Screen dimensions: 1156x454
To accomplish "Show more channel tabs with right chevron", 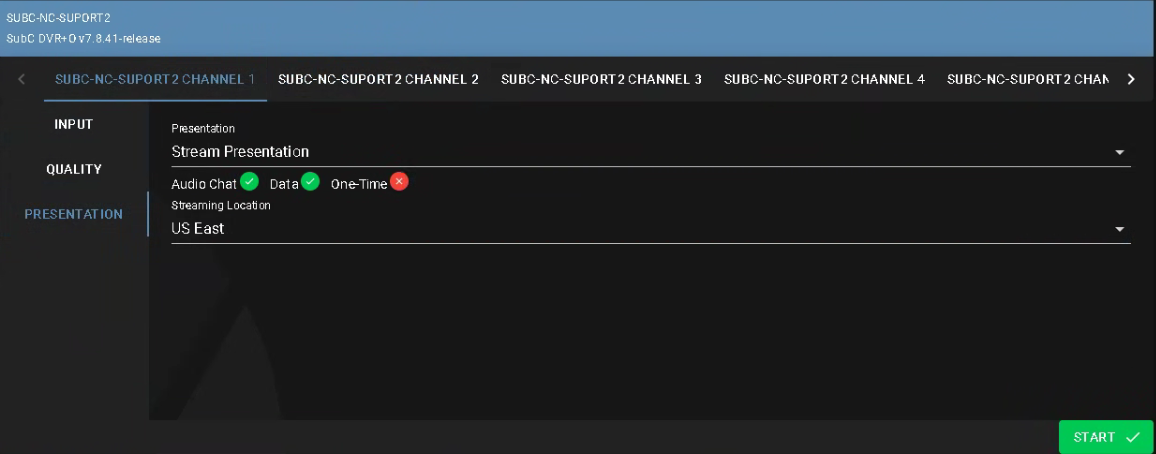I will click(1131, 79).
